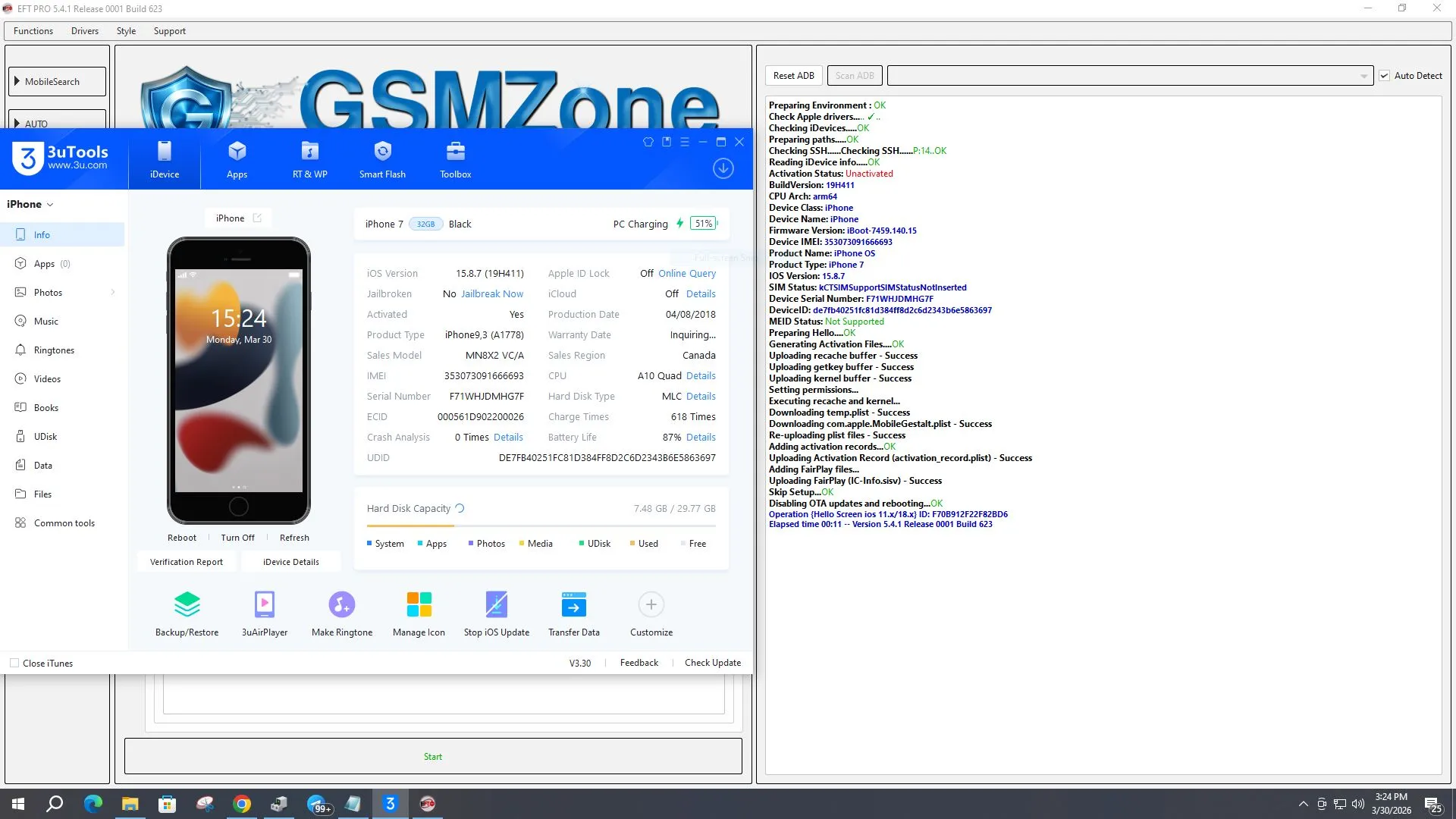
Task: Open Make Ringtone tool
Action: 341,605
